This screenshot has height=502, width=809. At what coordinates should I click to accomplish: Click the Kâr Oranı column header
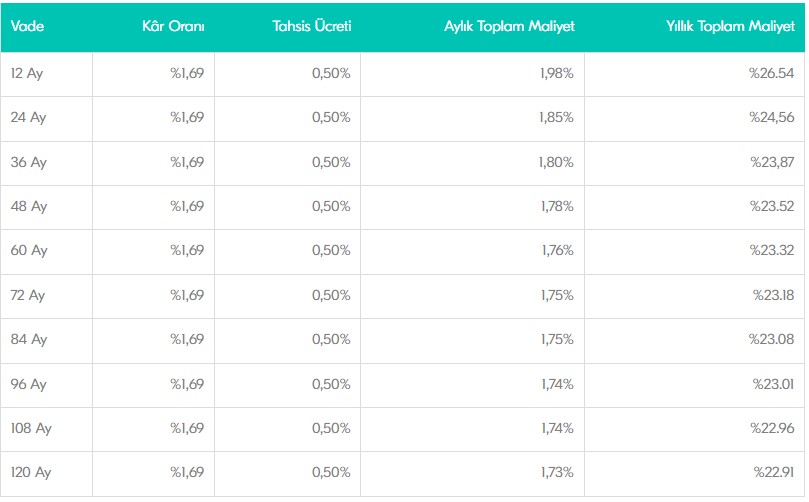click(173, 26)
